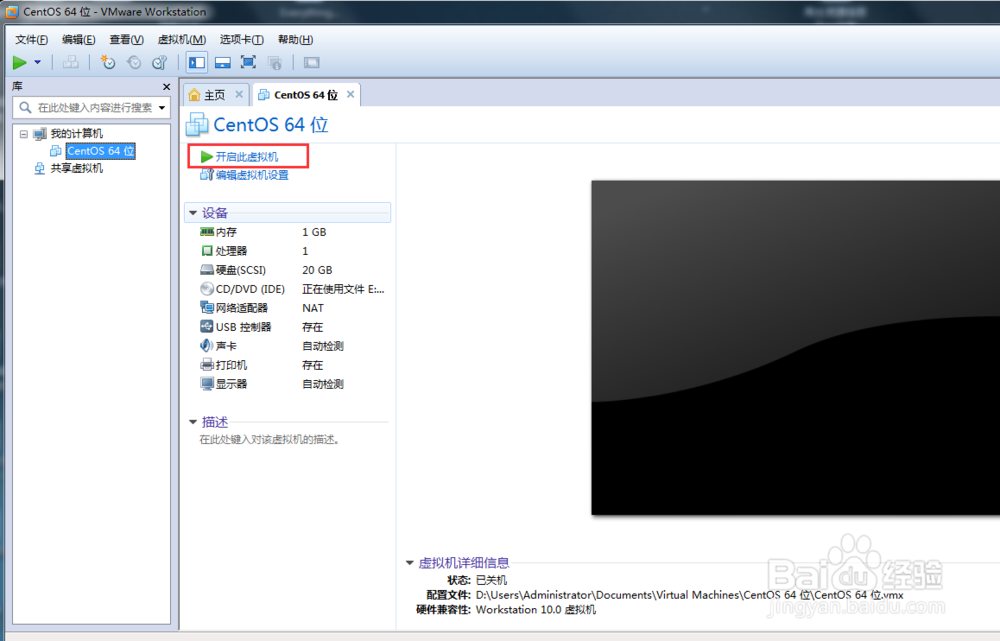Viewport: 1000px width, 641px height.
Task: Take a snapshot with the snapshot icon
Action: pyautogui.click(x=108, y=63)
